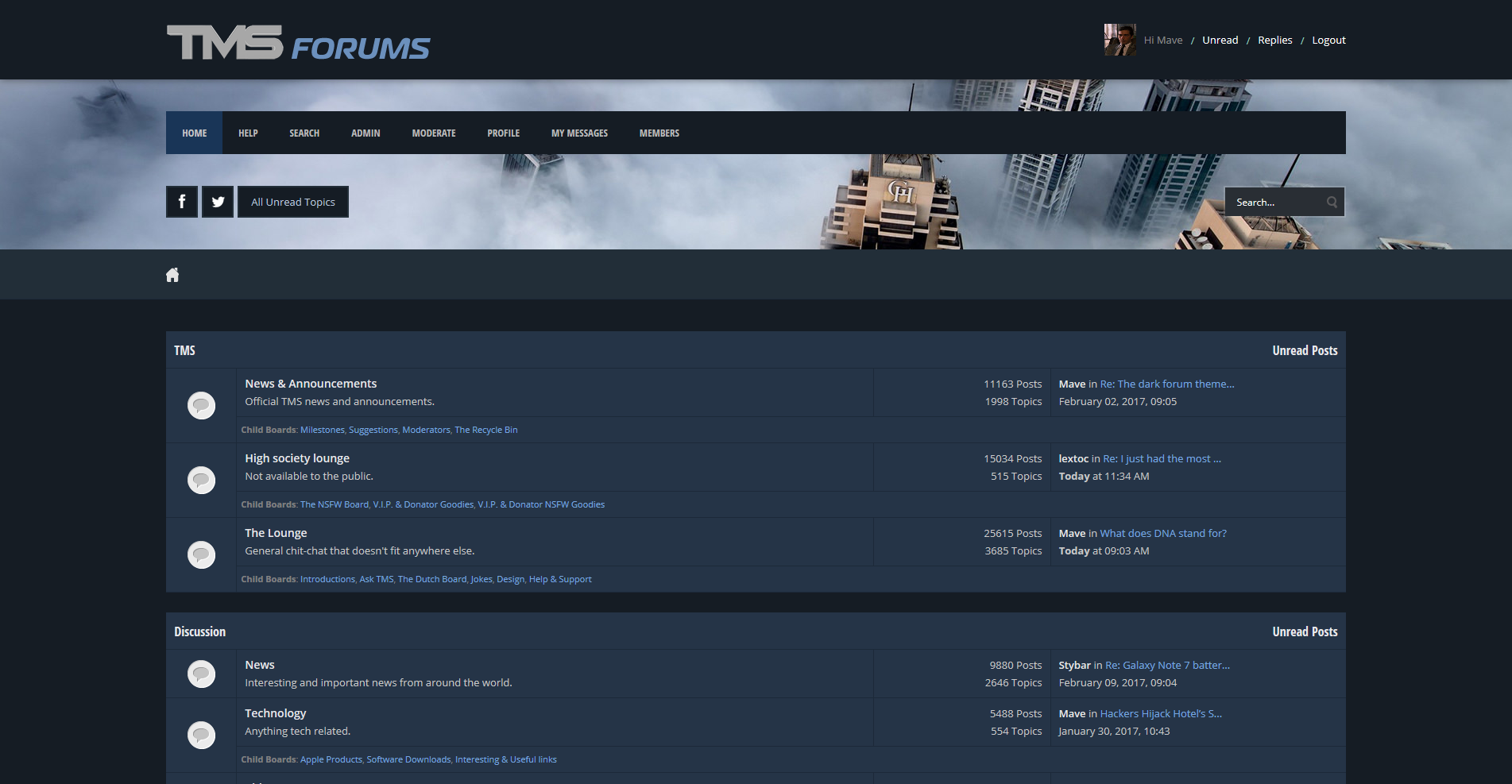This screenshot has width=1512, height=784.
Task: Open The Dutch Board child board
Action: [432, 579]
